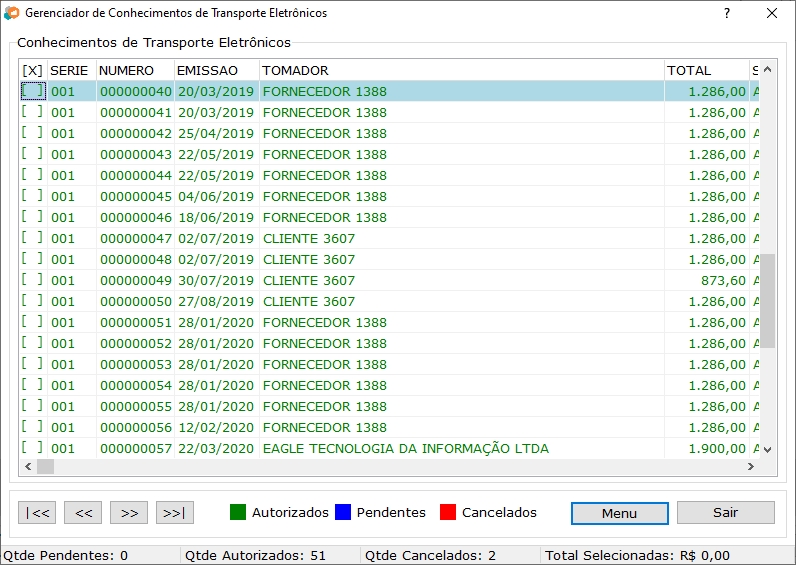796x565 pixels.
Task: Click the horizontal scrollbar right arrow
Action: pos(751,467)
